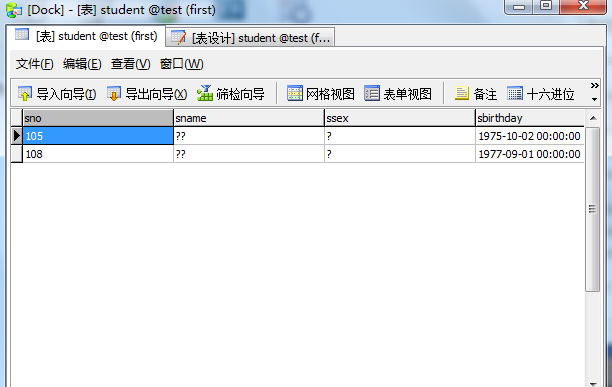Select the cell with sno 105
The image size is (612, 387).
point(98,136)
